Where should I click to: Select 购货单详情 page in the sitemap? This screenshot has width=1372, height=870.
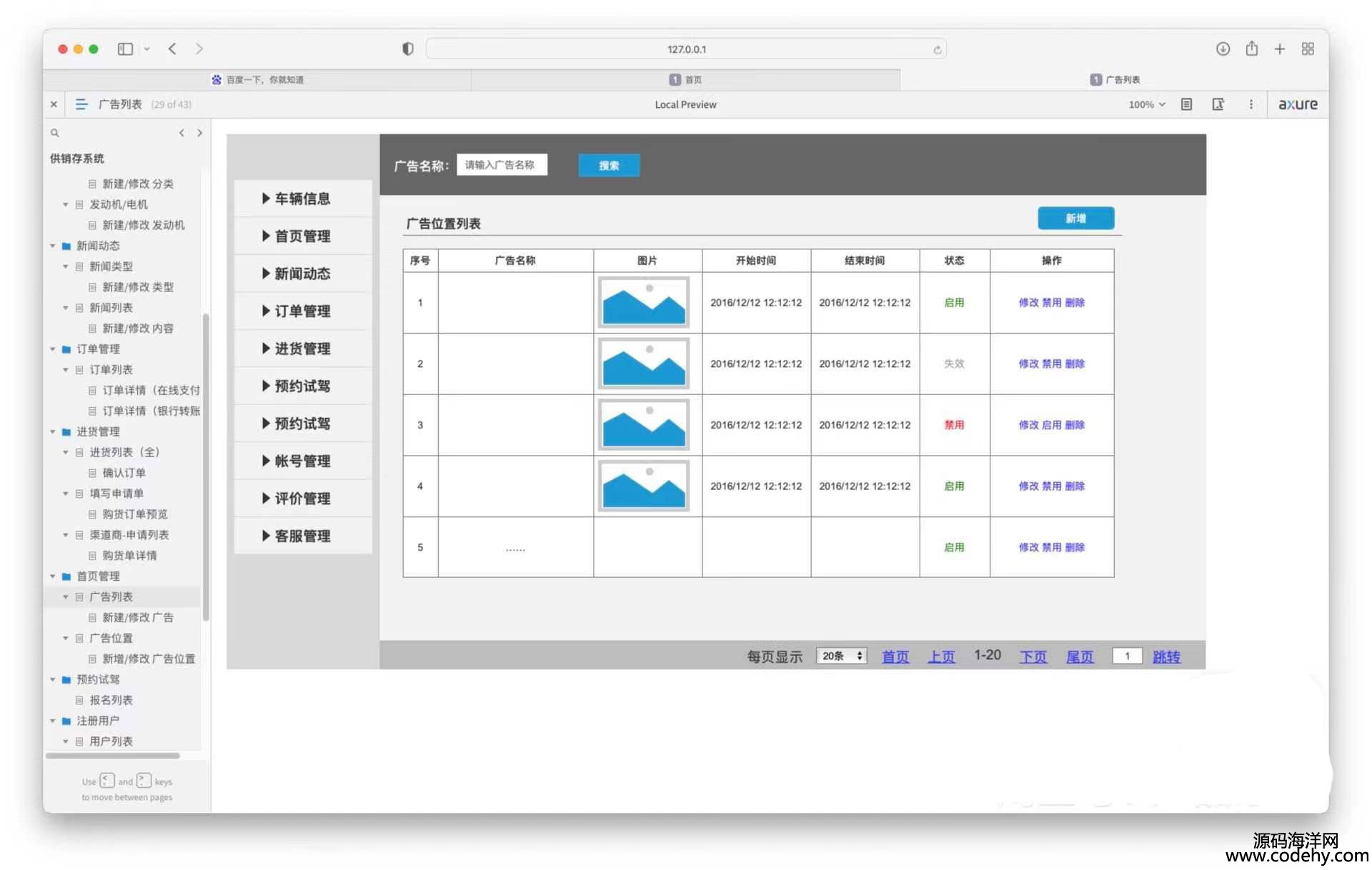point(129,556)
